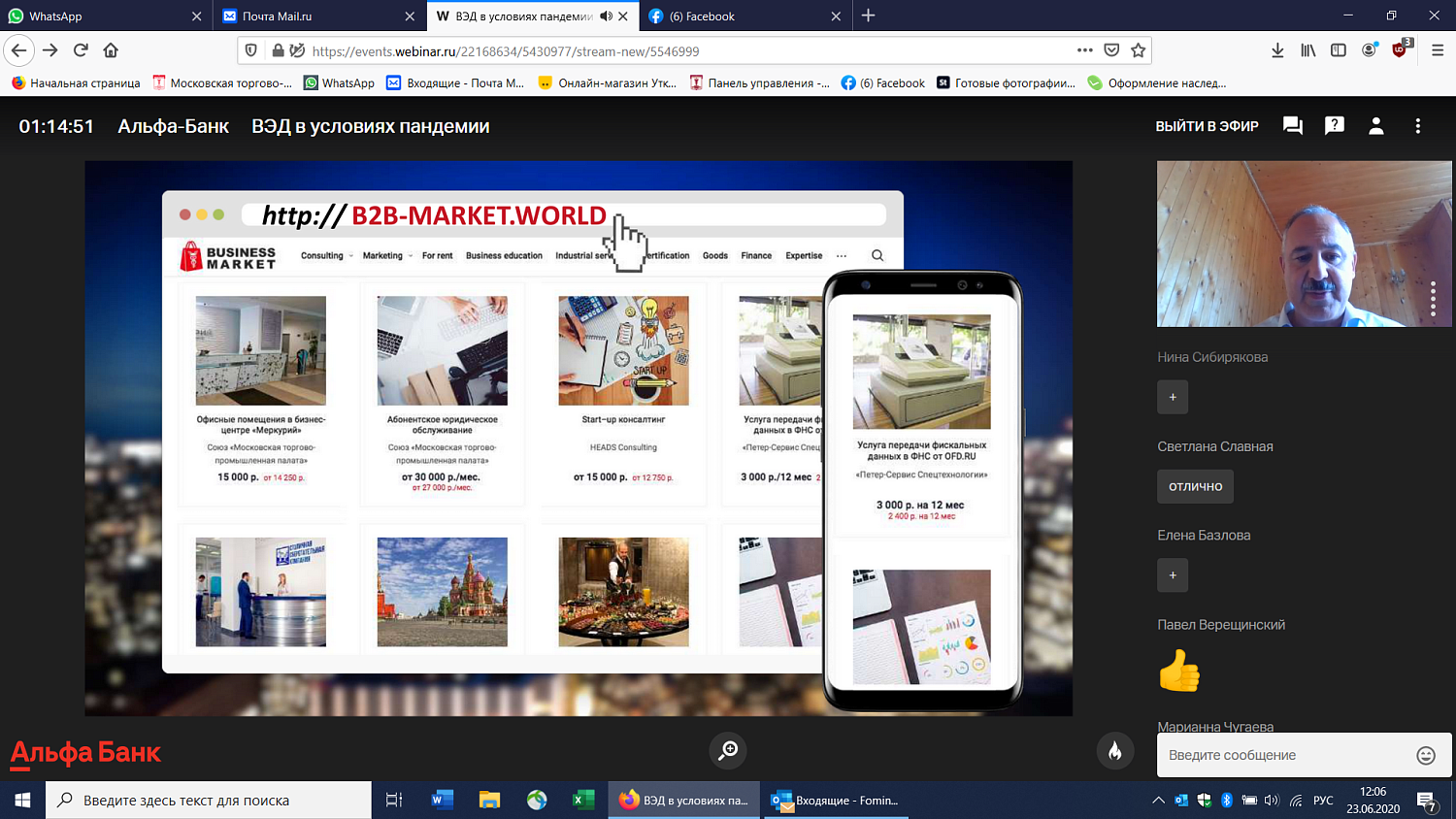The height and width of the screenshot is (819, 1456).
Task: Open Московская торгово bookmark
Action: [222, 83]
